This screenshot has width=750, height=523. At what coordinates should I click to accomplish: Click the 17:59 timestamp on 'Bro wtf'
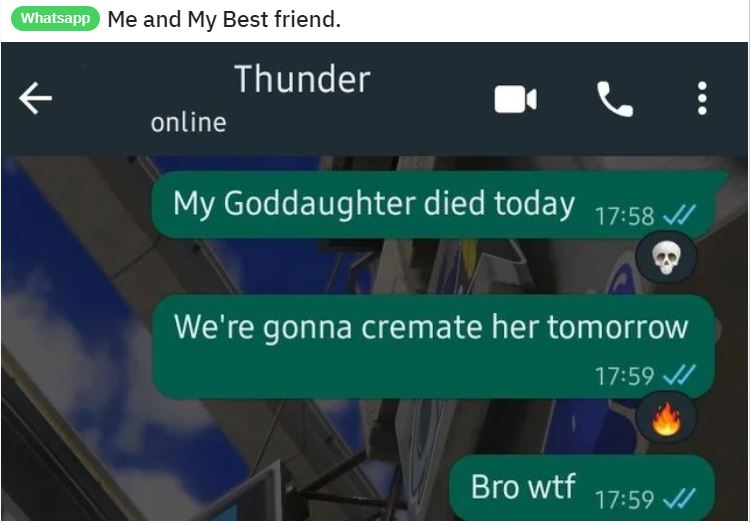[624, 500]
